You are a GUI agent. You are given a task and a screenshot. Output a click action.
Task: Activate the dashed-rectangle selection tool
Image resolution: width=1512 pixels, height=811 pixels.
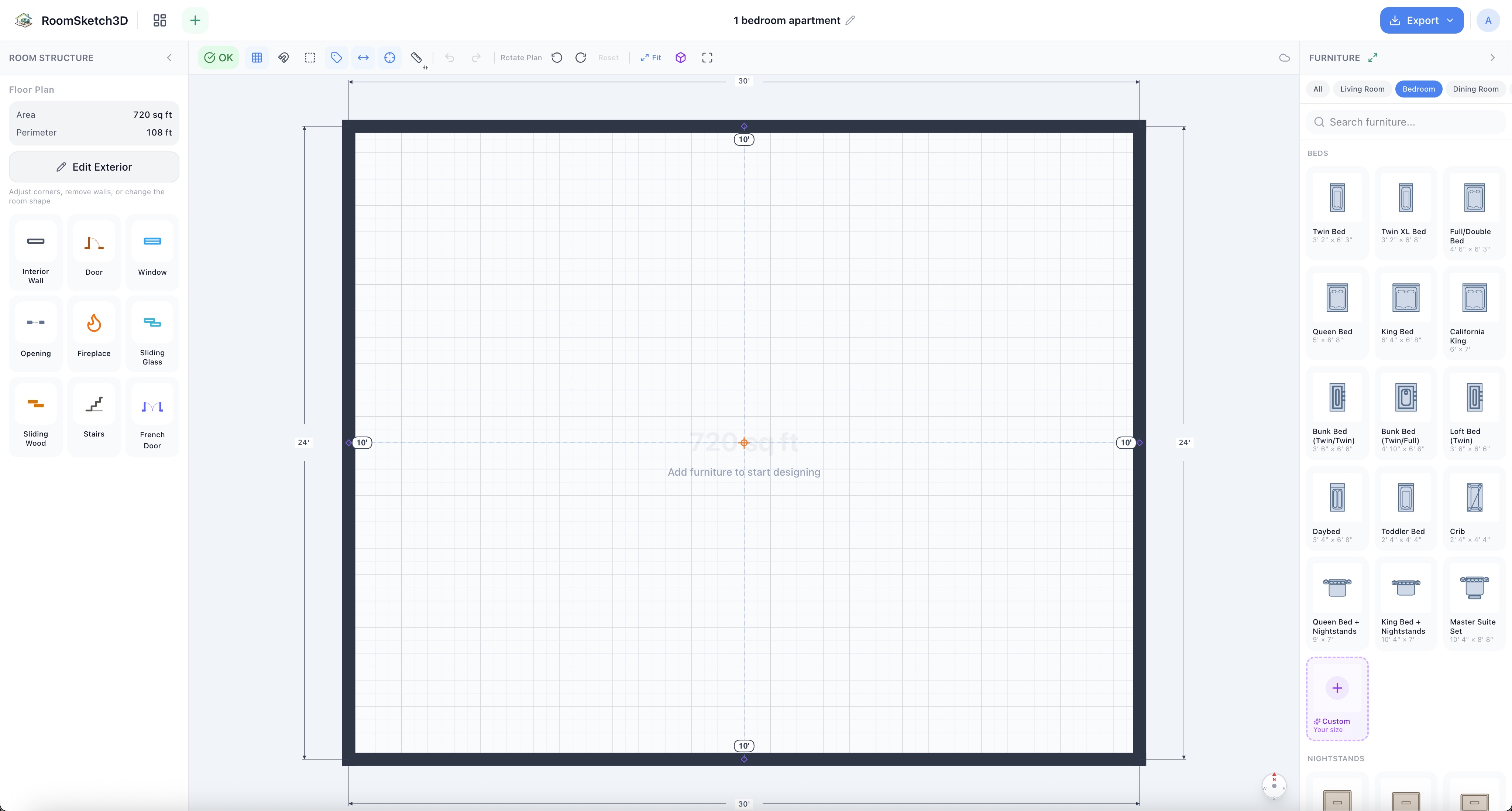(x=310, y=58)
